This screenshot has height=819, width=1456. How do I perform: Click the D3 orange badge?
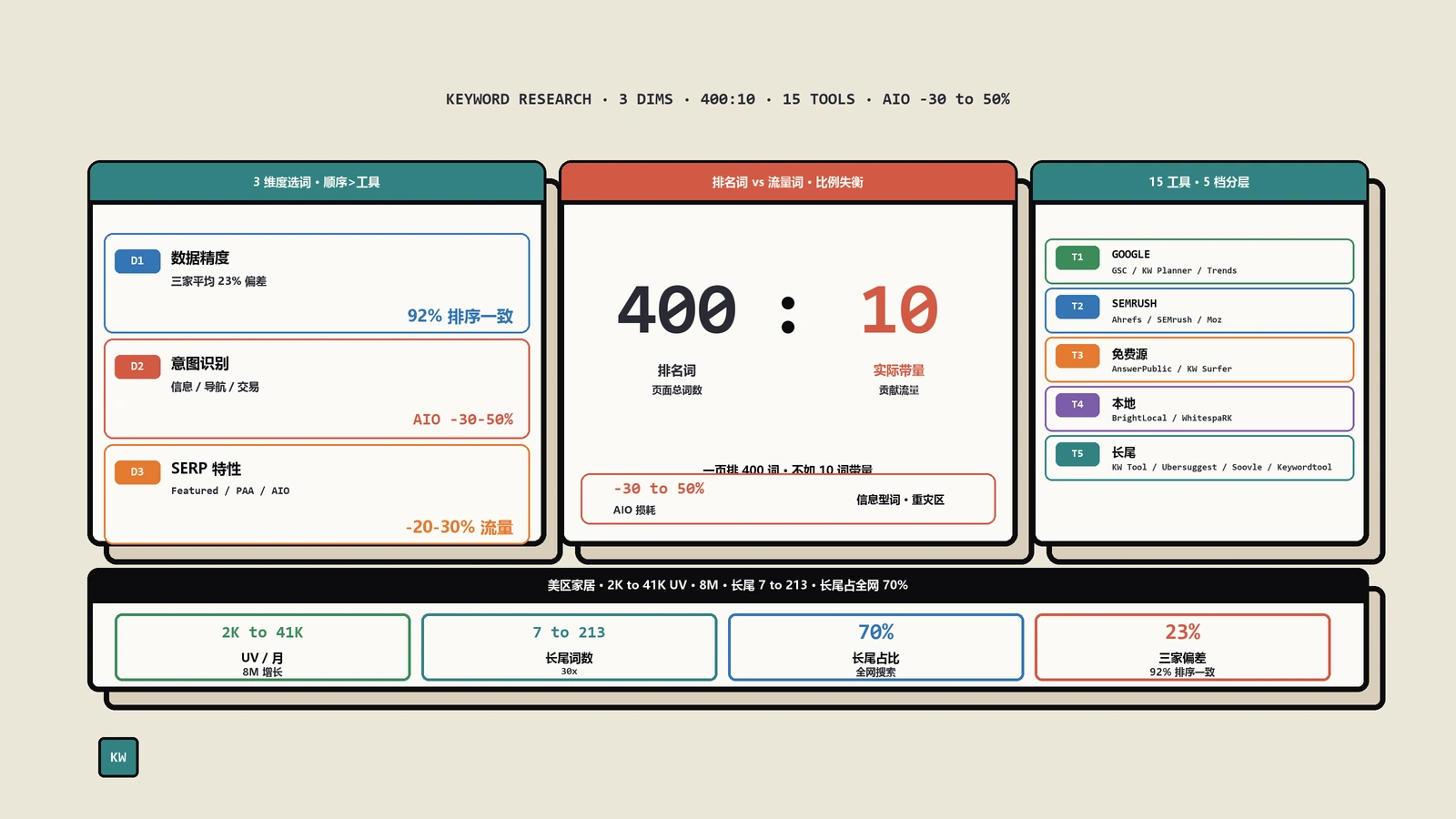pyautogui.click(x=137, y=472)
